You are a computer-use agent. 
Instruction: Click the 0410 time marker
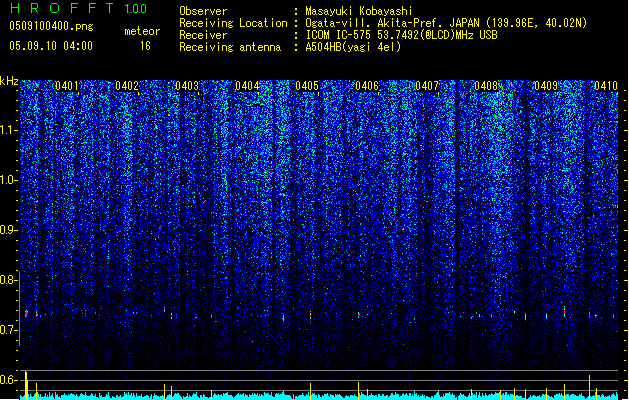point(606,86)
